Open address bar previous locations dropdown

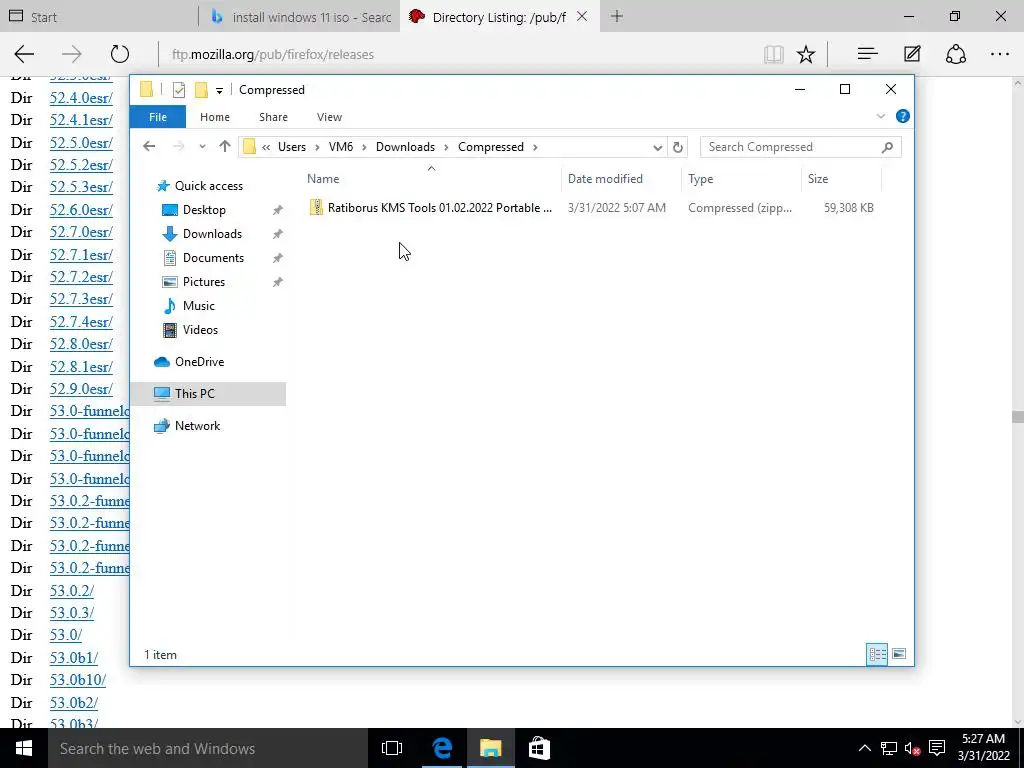click(658, 147)
